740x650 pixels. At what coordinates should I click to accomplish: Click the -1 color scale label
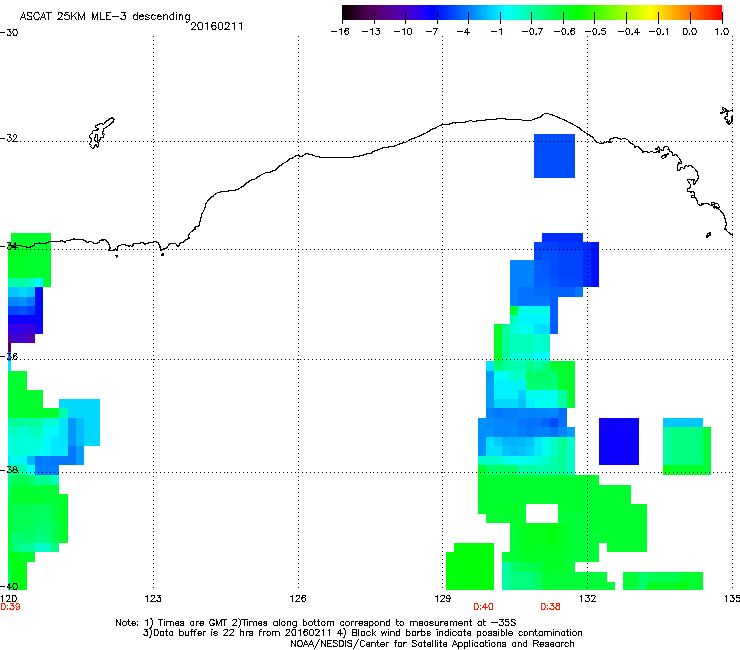(496, 32)
